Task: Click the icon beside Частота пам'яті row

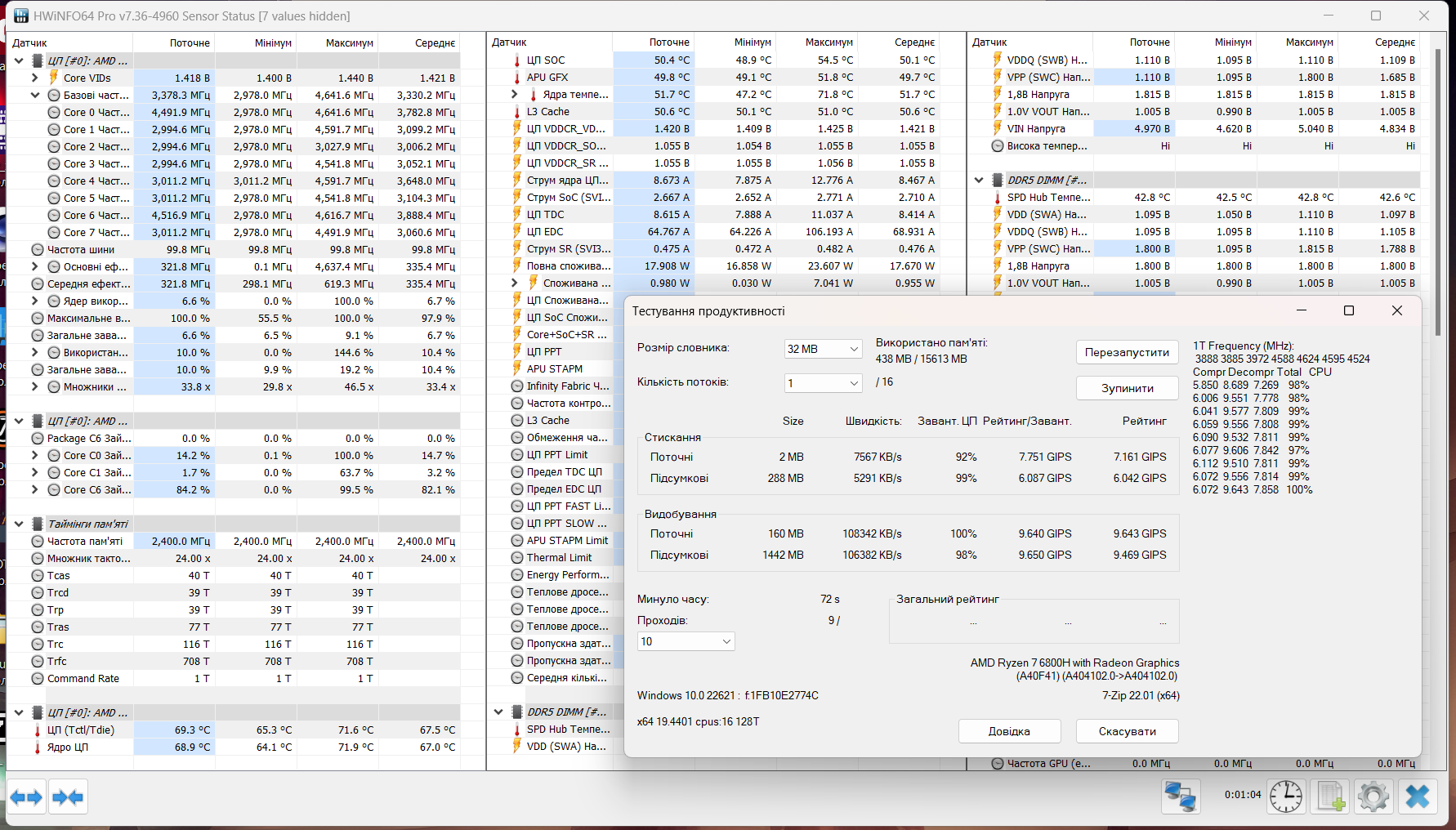Action: (38, 541)
